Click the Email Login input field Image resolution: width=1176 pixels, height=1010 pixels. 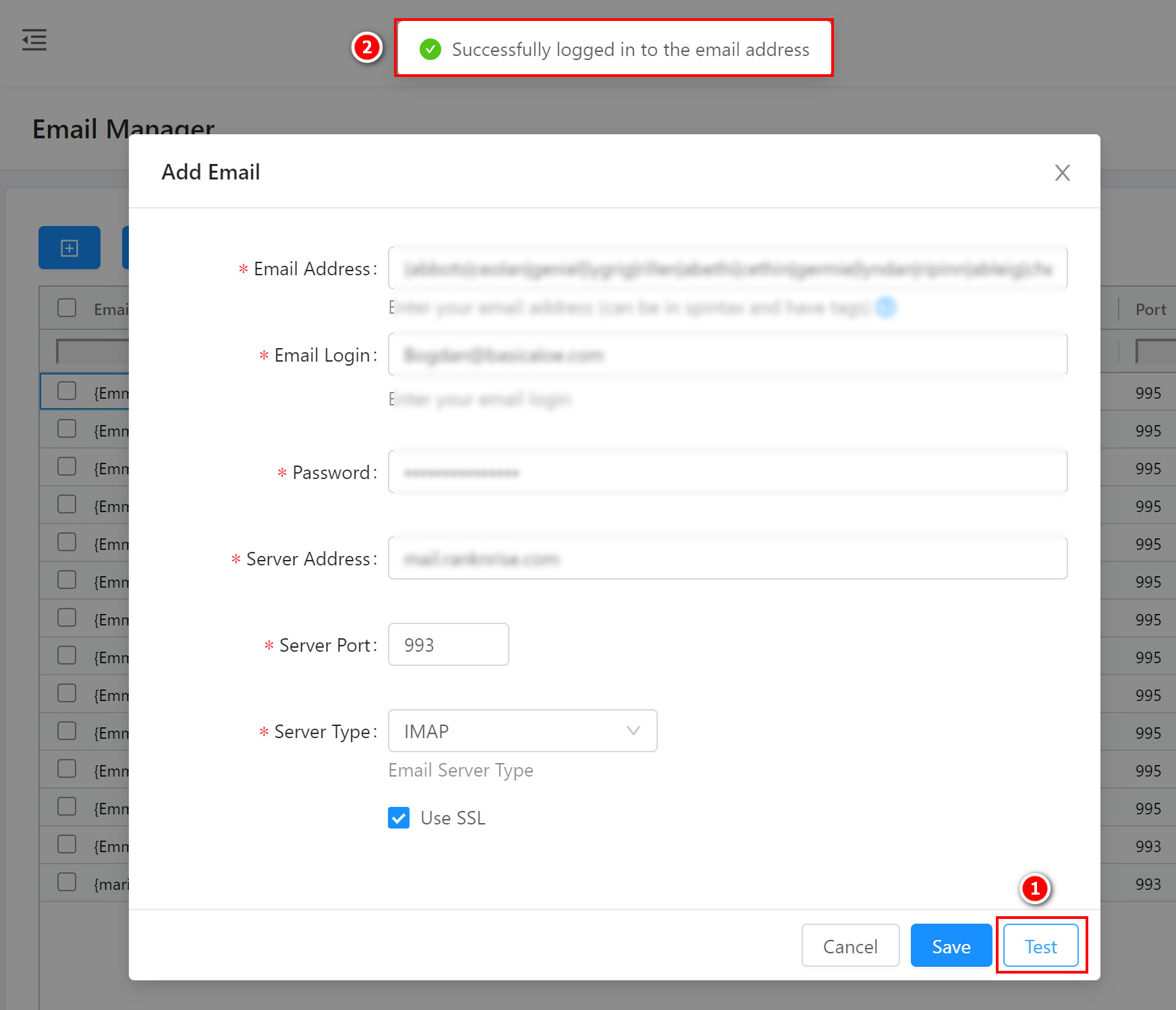pyautogui.click(x=727, y=355)
